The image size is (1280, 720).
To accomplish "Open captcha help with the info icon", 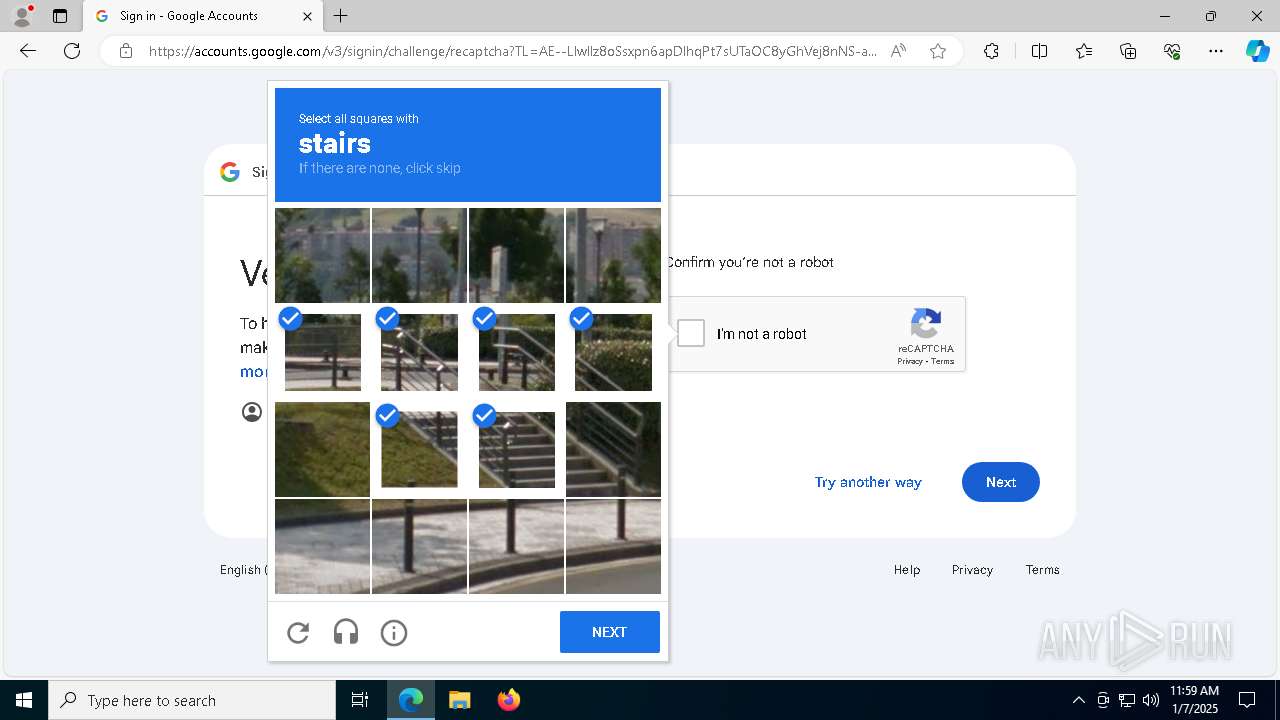I will (394, 632).
